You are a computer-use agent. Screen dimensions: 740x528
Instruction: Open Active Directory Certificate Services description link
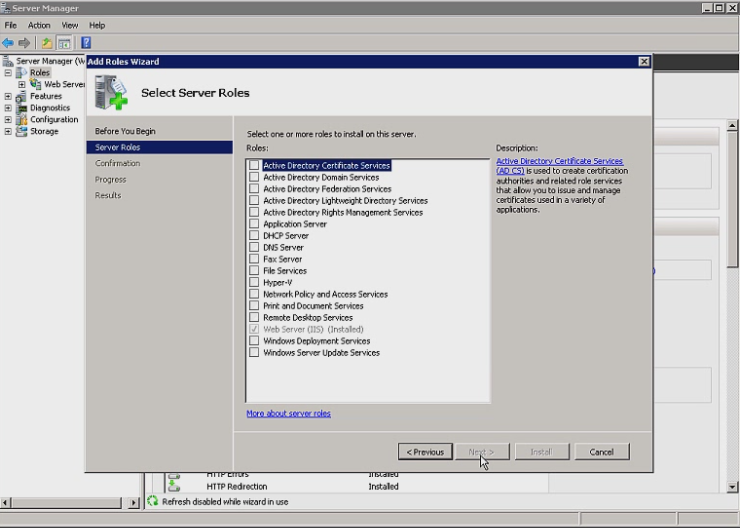[559, 166]
